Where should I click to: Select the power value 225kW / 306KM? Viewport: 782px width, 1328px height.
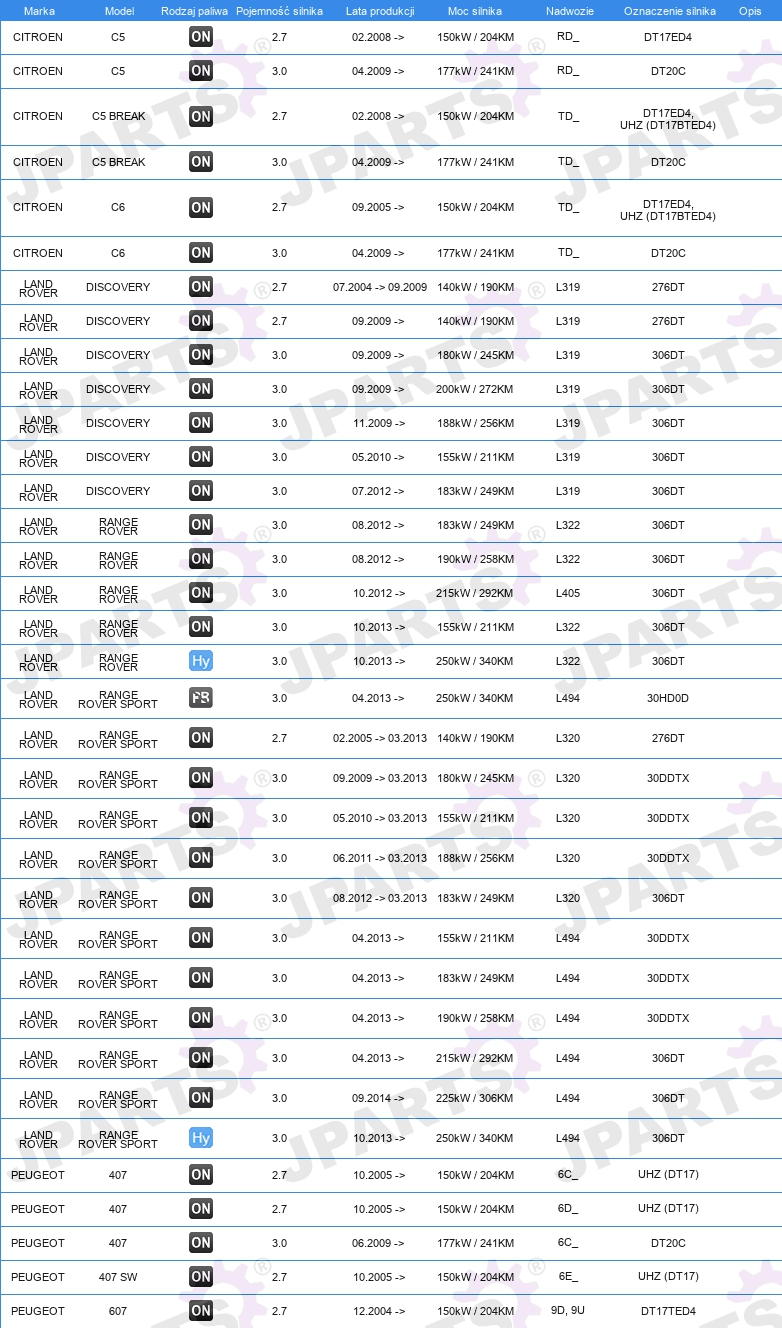click(x=476, y=1099)
